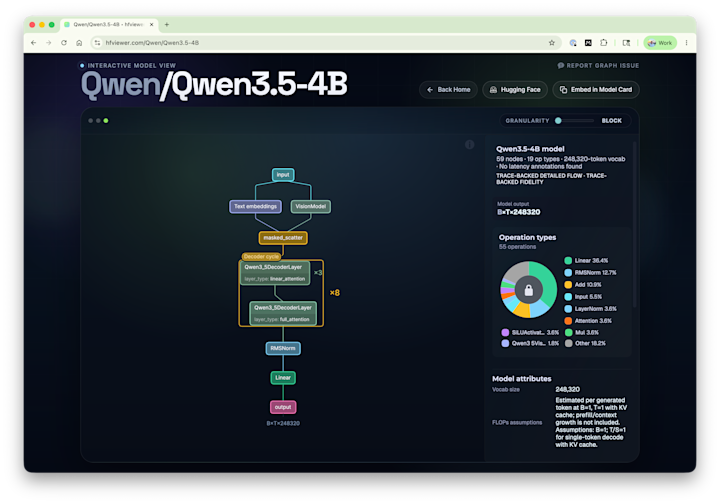
Task: Click the Mul 3.6% legend entry
Action: pos(582,332)
